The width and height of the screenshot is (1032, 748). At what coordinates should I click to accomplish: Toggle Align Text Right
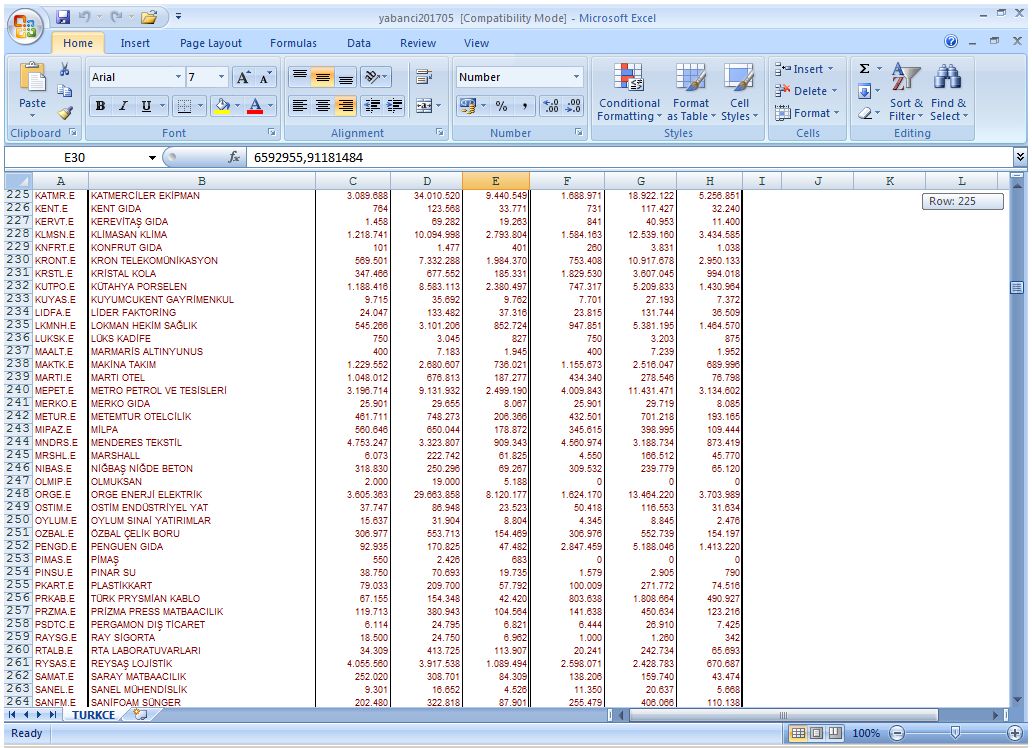[x=346, y=105]
